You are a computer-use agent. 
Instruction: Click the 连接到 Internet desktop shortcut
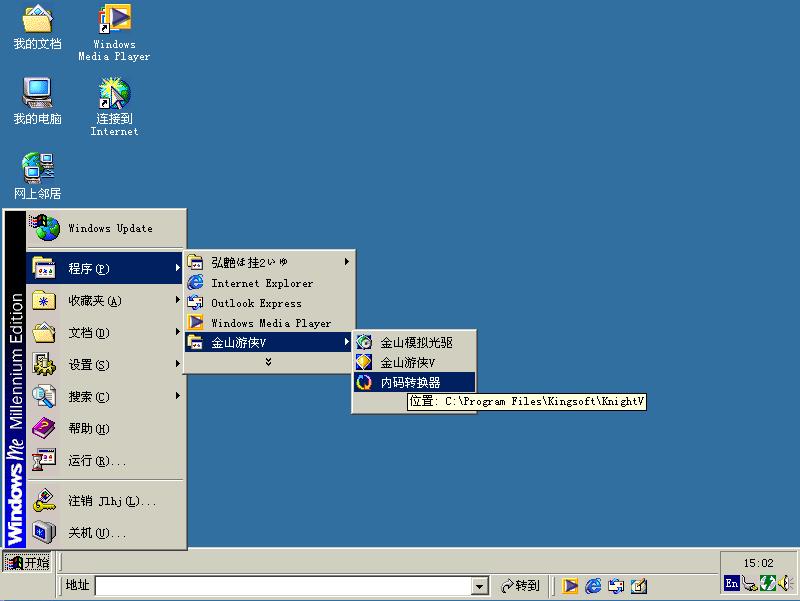(114, 107)
